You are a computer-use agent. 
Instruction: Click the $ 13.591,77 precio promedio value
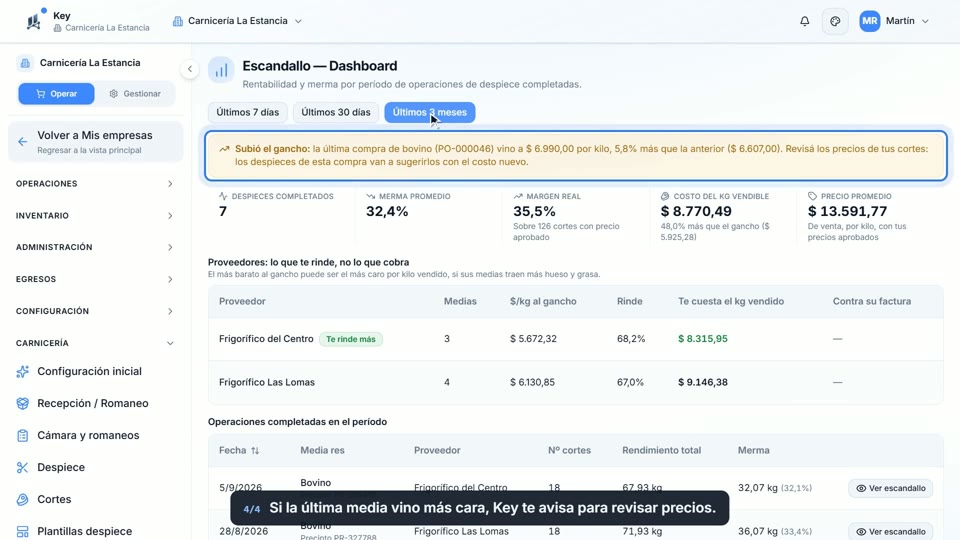pyautogui.click(x=847, y=211)
